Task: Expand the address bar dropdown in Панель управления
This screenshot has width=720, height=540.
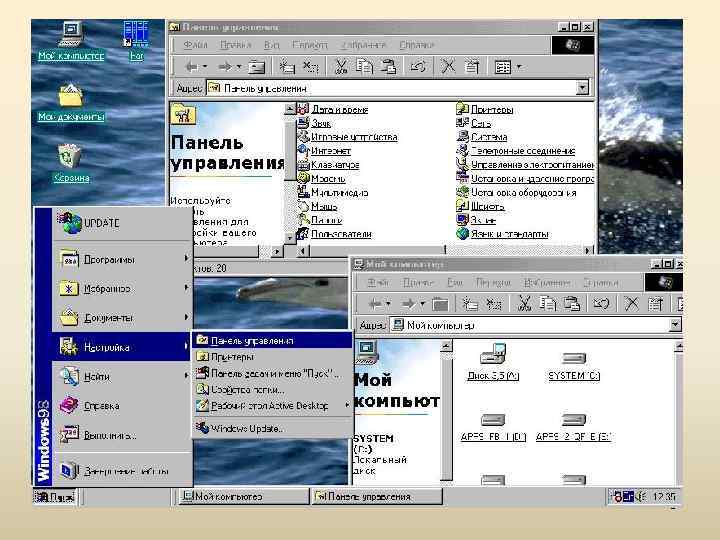Action: (x=582, y=88)
